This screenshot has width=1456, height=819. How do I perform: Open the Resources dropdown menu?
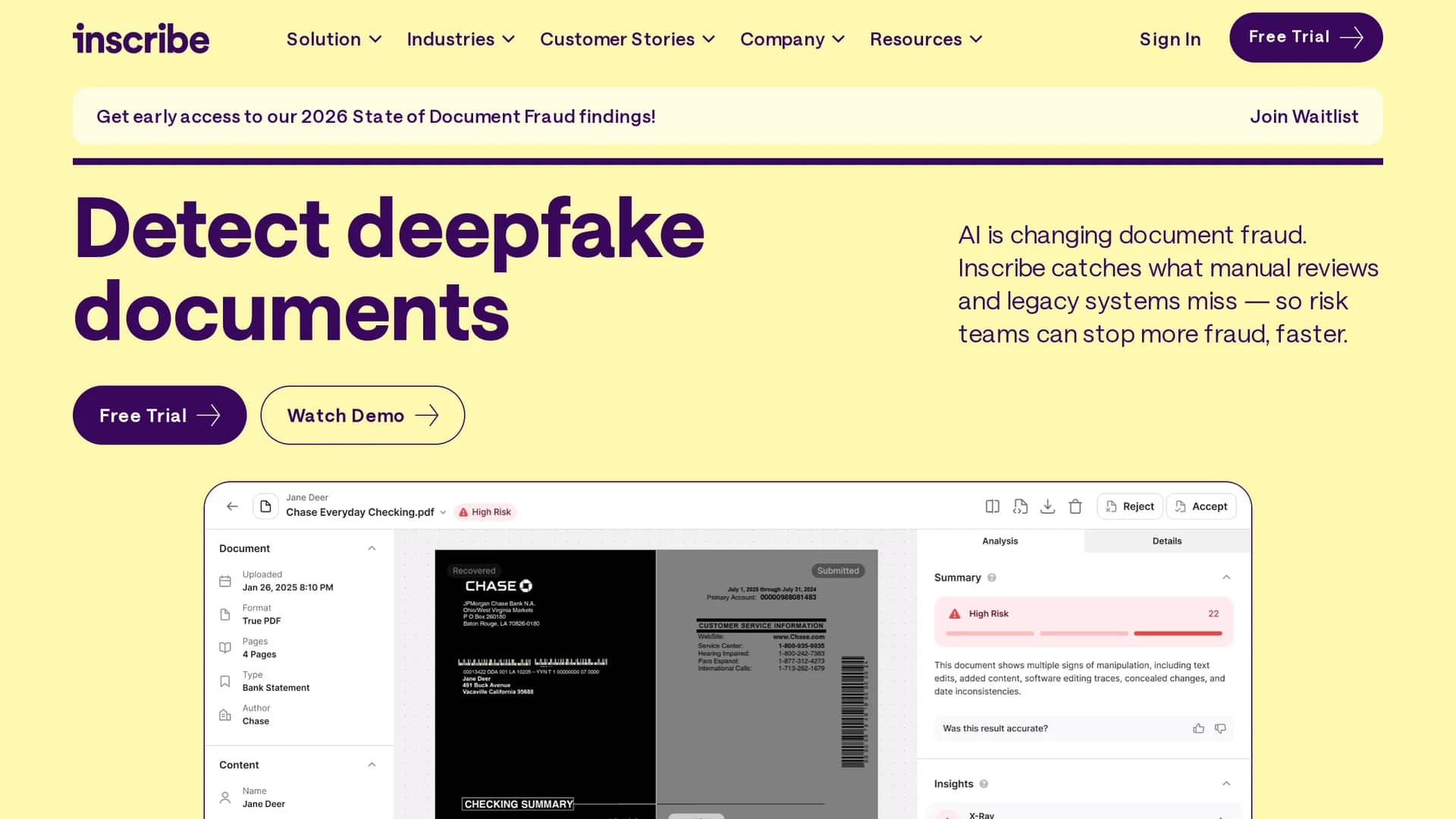[927, 39]
